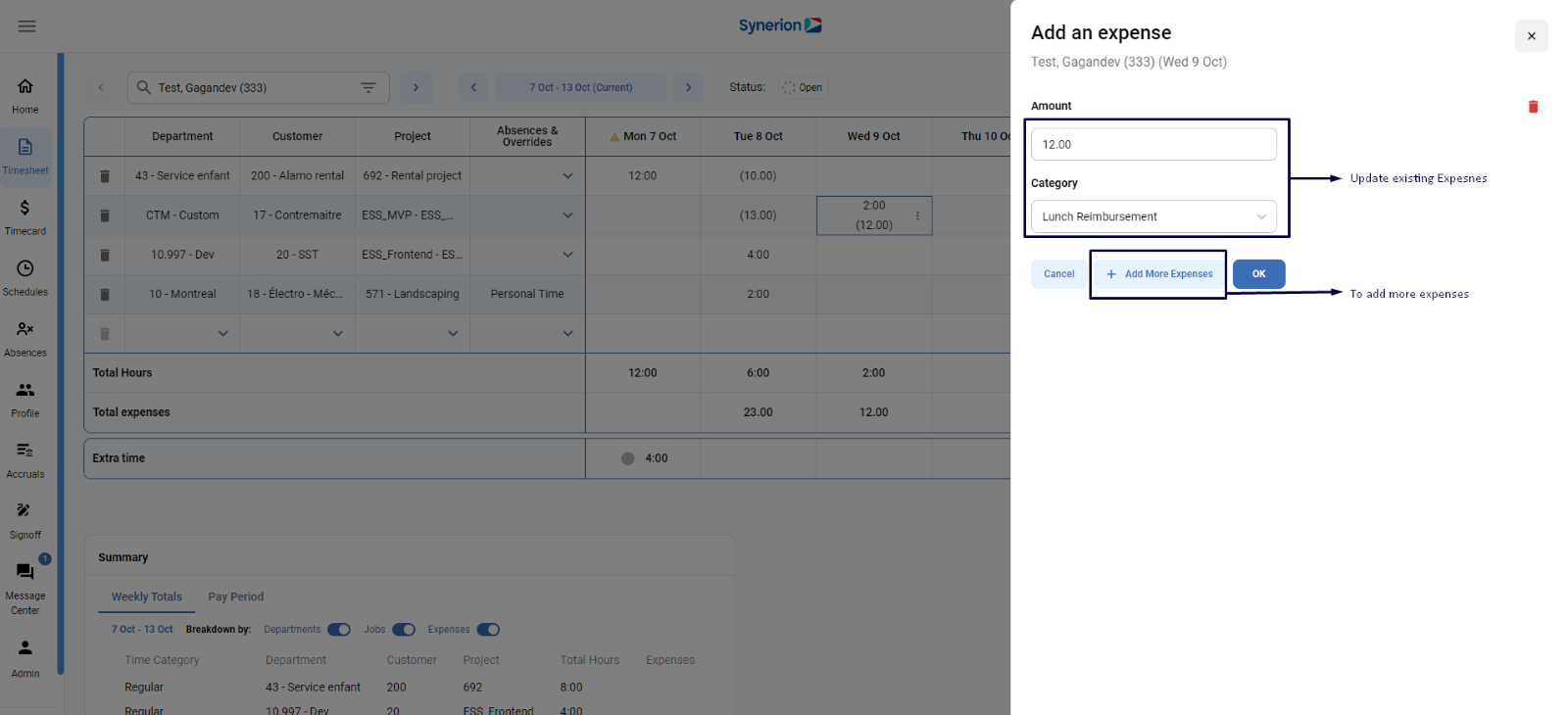Click Add More Expenses
1568x715 pixels.
coord(1158,274)
